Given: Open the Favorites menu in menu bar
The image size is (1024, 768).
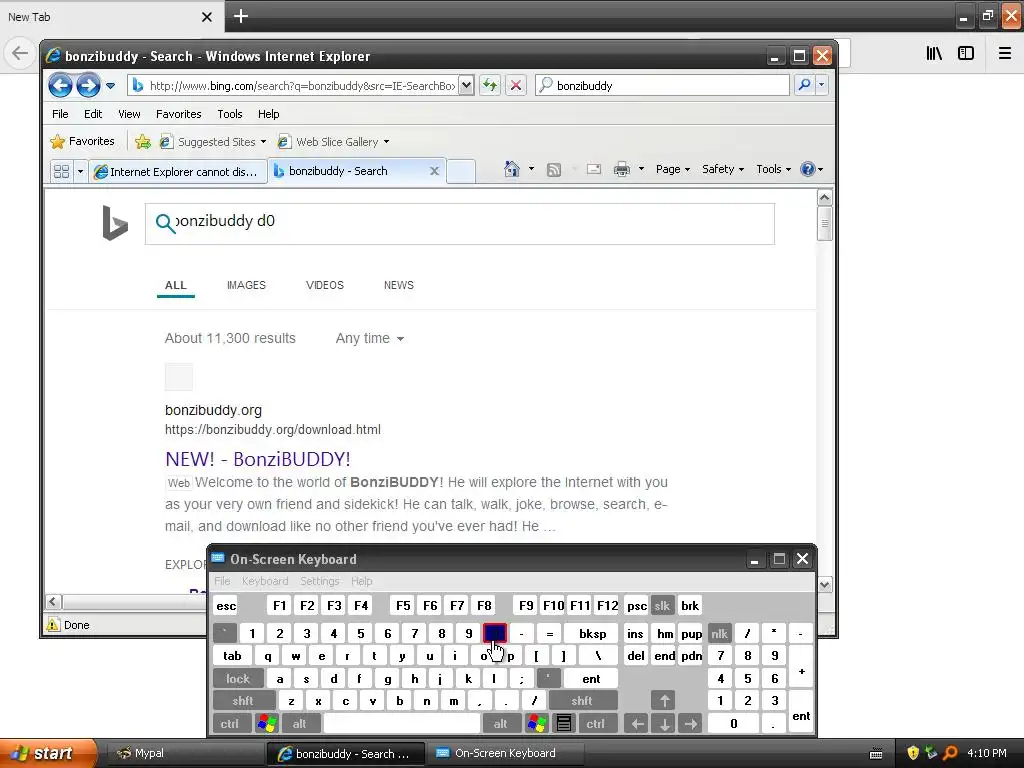Looking at the screenshot, I should (x=178, y=114).
